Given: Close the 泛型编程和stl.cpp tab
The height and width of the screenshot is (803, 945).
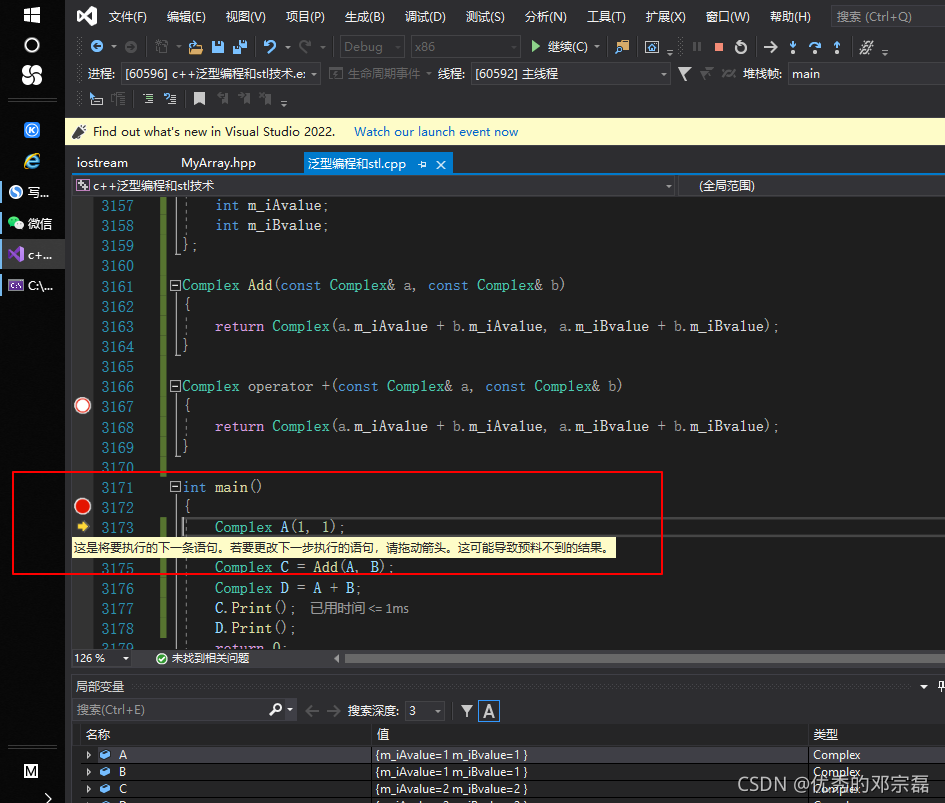Looking at the screenshot, I should pos(441,165).
